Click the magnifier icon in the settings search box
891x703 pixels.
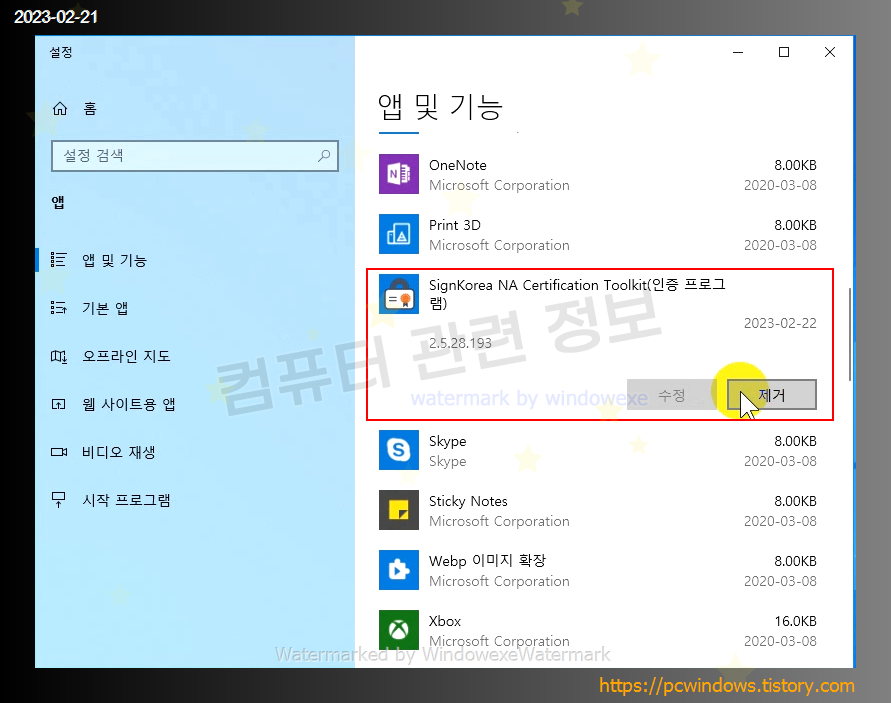point(324,156)
